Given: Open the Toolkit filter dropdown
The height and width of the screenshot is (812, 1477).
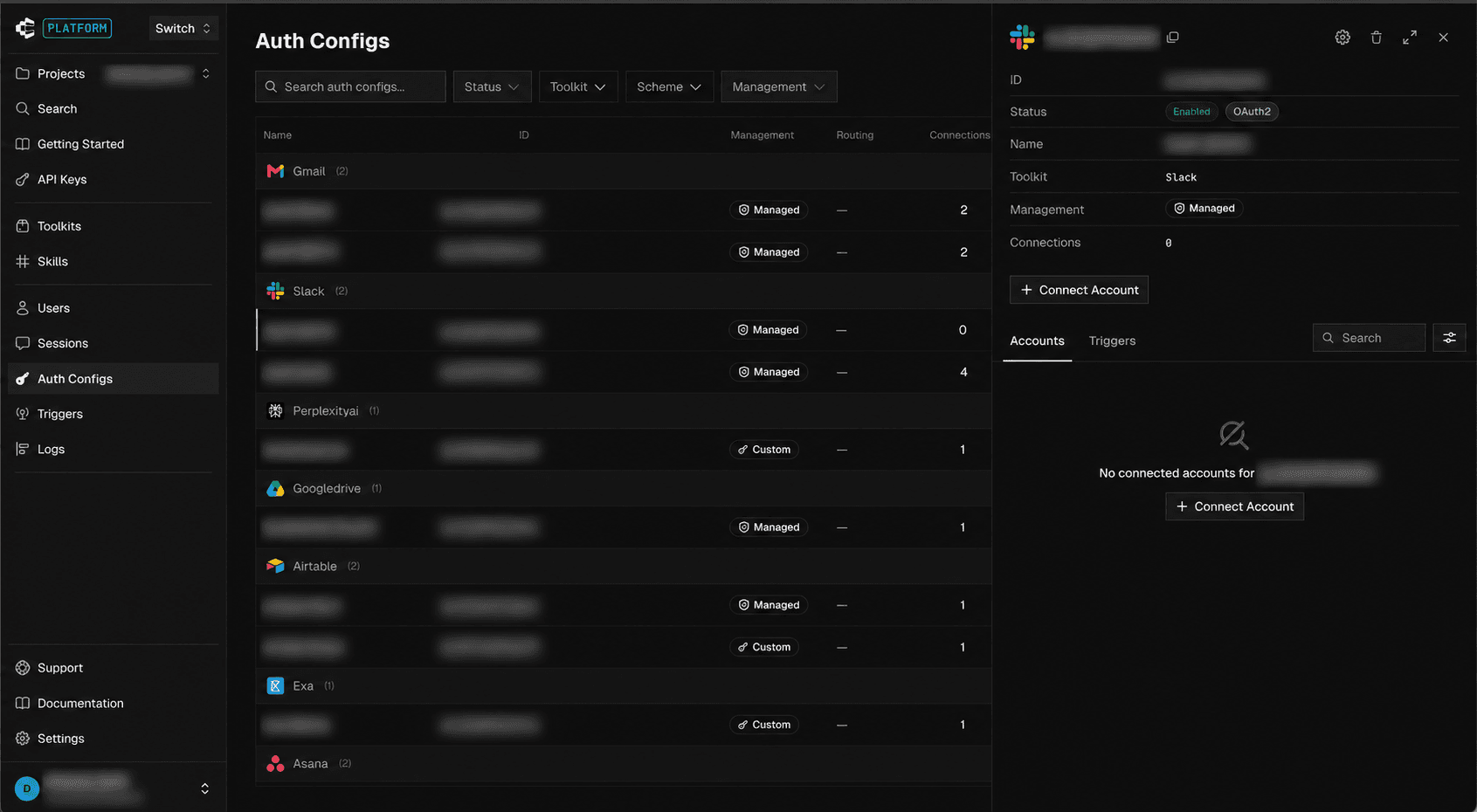Looking at the screenshot, I should (578, 86).
